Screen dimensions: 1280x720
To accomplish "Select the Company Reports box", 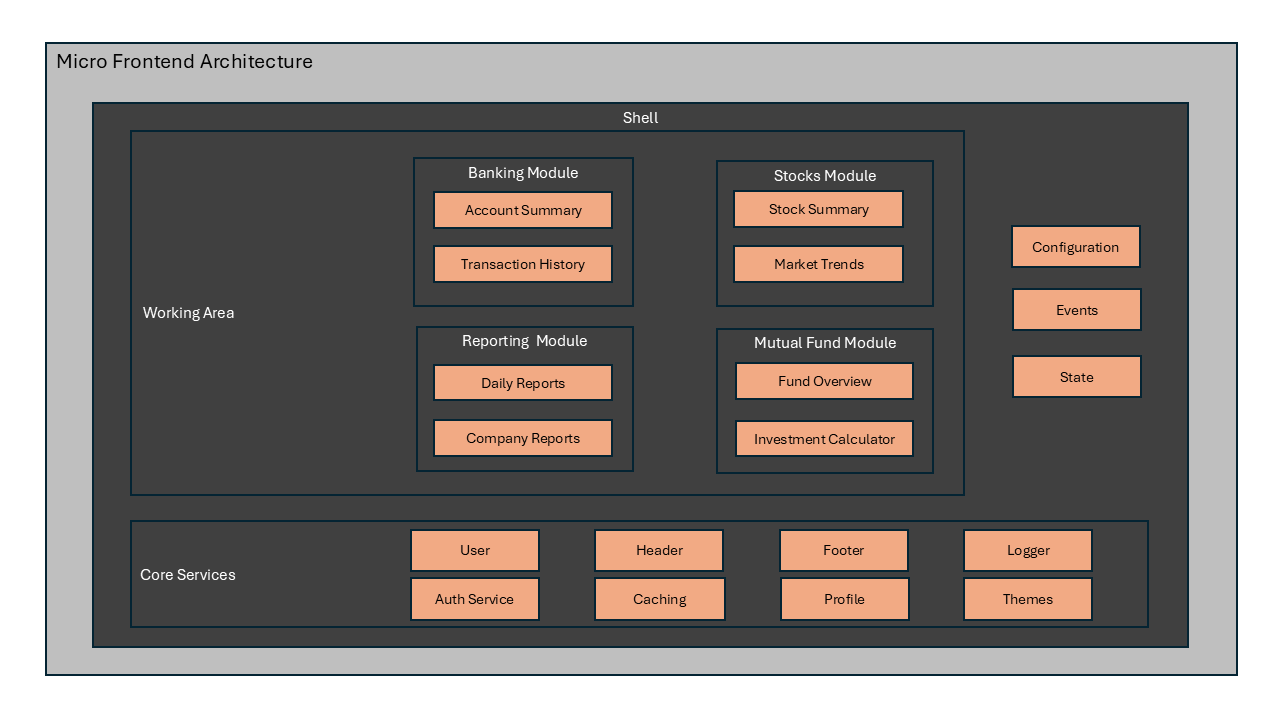I will tap(523, 438).
